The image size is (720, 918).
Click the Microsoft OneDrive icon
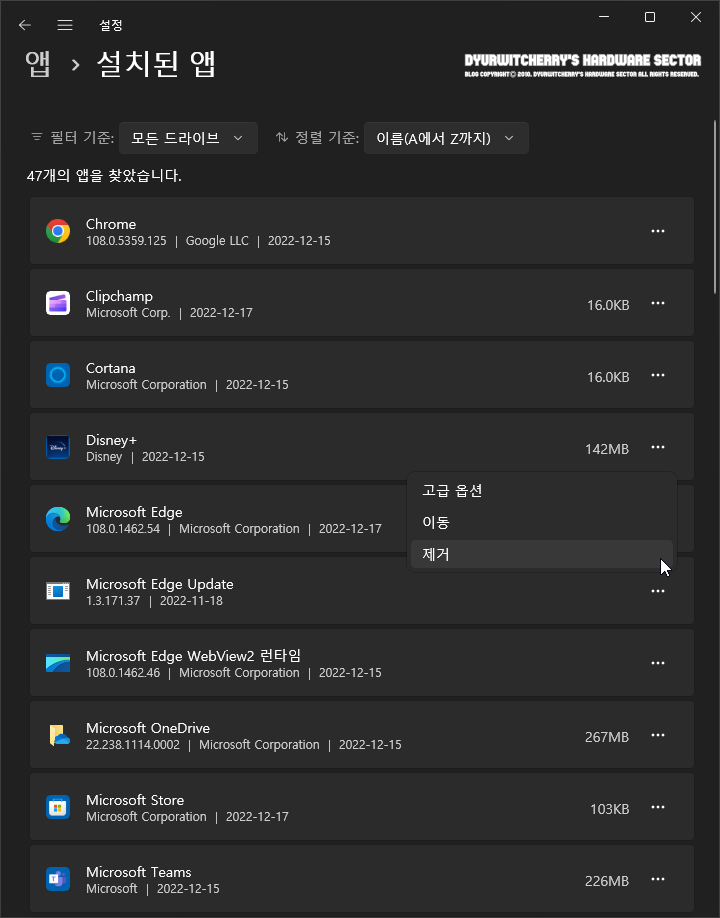pos(58,735)
